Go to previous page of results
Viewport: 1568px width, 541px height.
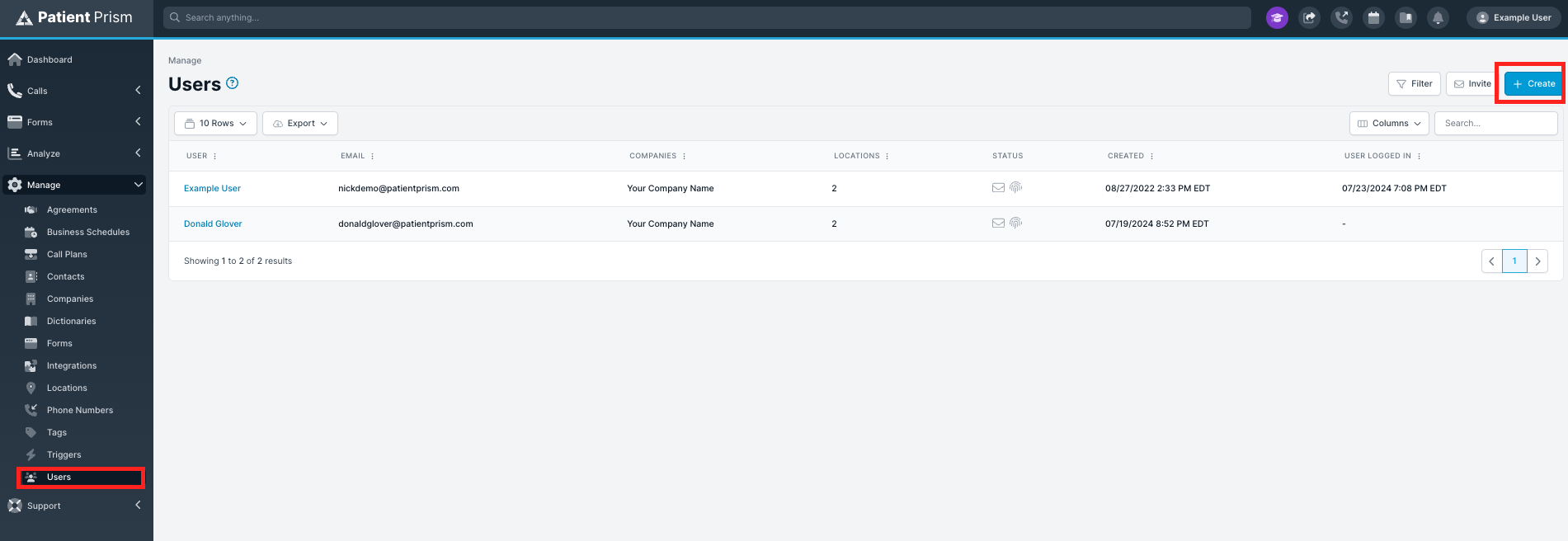click(1491, 261)
